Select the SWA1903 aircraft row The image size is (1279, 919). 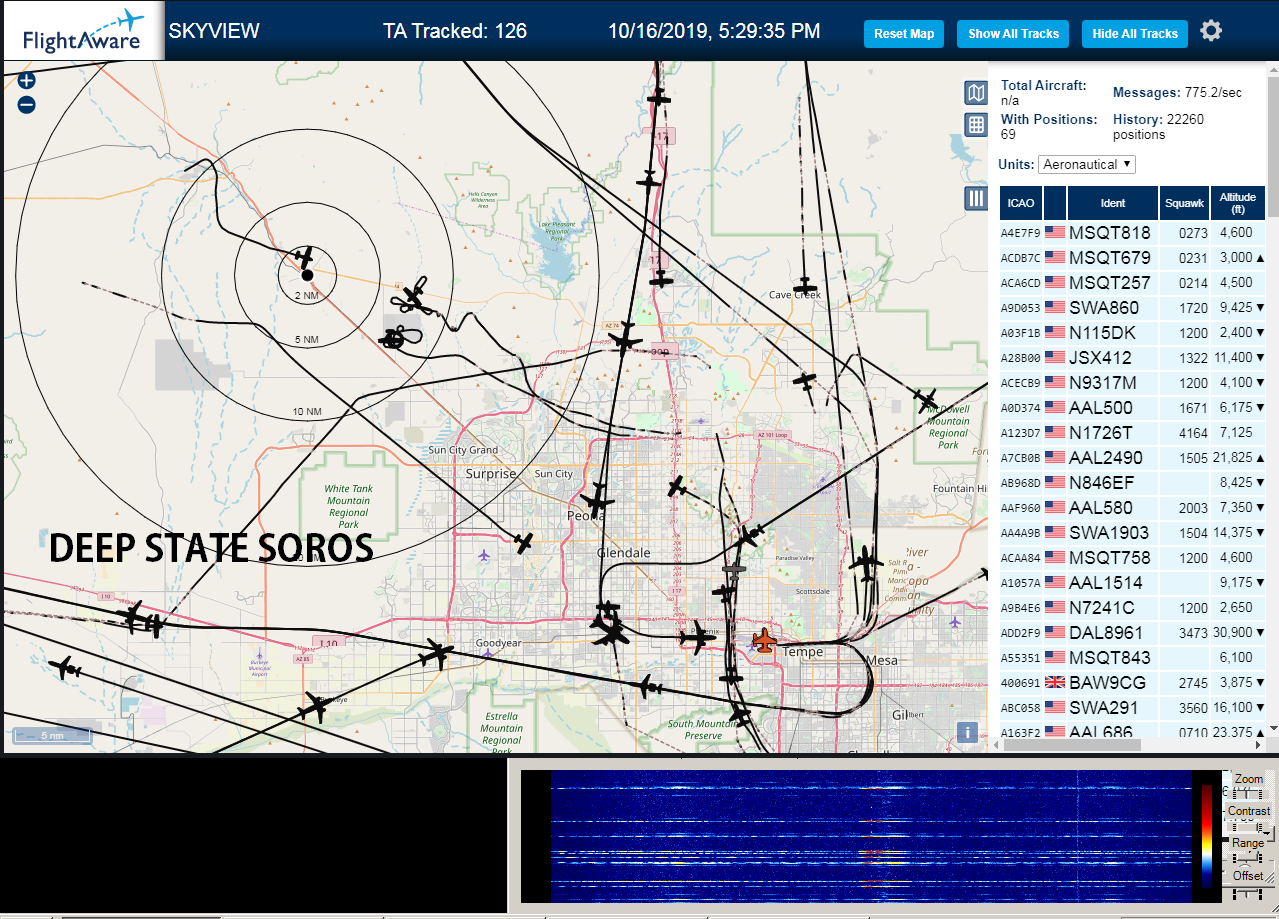pos(1132,532)
